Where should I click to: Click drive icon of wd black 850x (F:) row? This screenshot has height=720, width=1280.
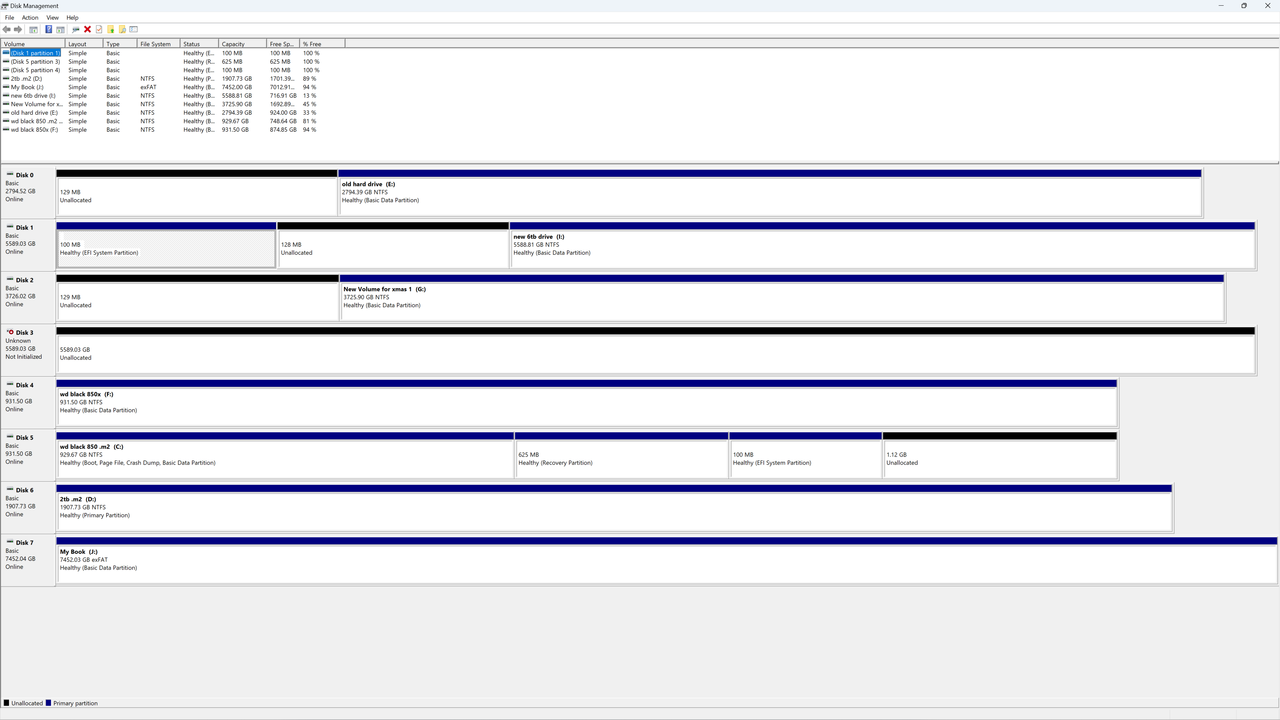6,129
